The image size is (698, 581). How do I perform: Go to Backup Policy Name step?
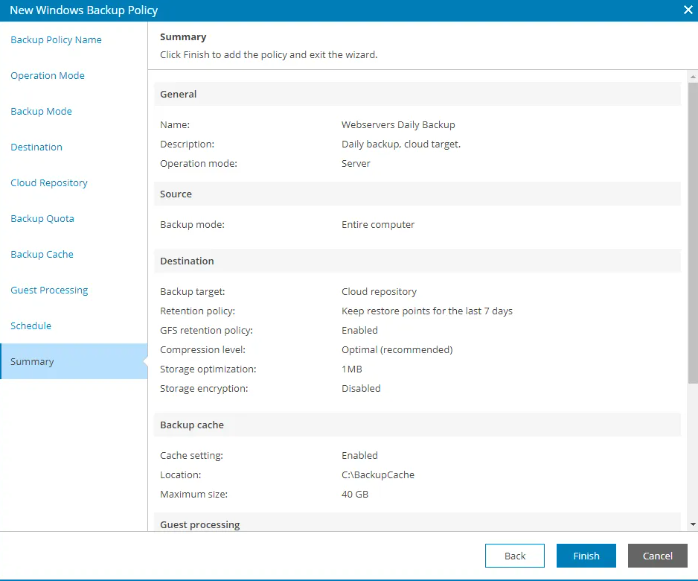pyautogui.click(x=56, y=40)
